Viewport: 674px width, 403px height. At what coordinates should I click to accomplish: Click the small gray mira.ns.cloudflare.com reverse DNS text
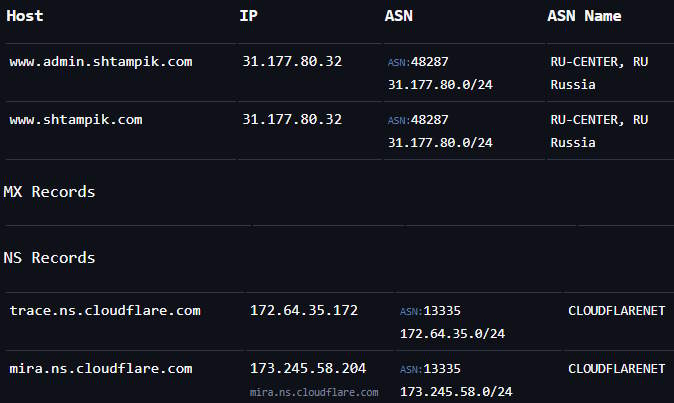coord(314,392)
